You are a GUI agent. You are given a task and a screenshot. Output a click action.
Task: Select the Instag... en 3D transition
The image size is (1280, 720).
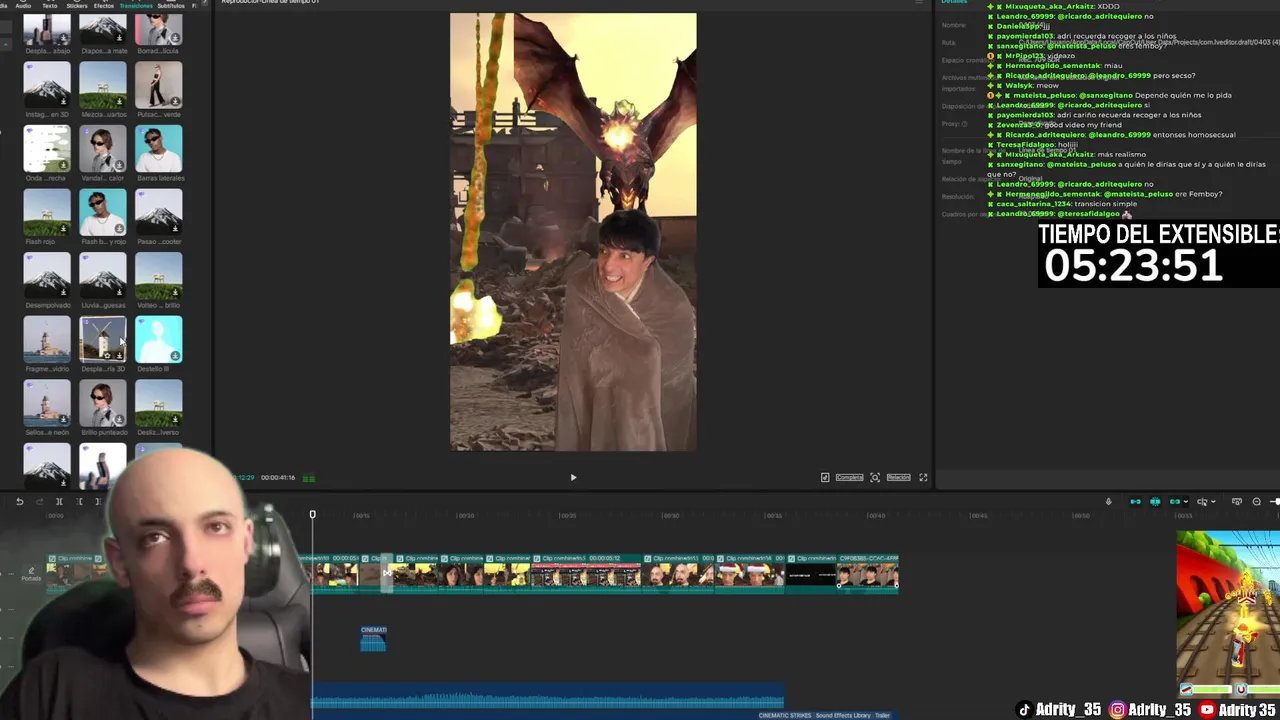[47, 85]
